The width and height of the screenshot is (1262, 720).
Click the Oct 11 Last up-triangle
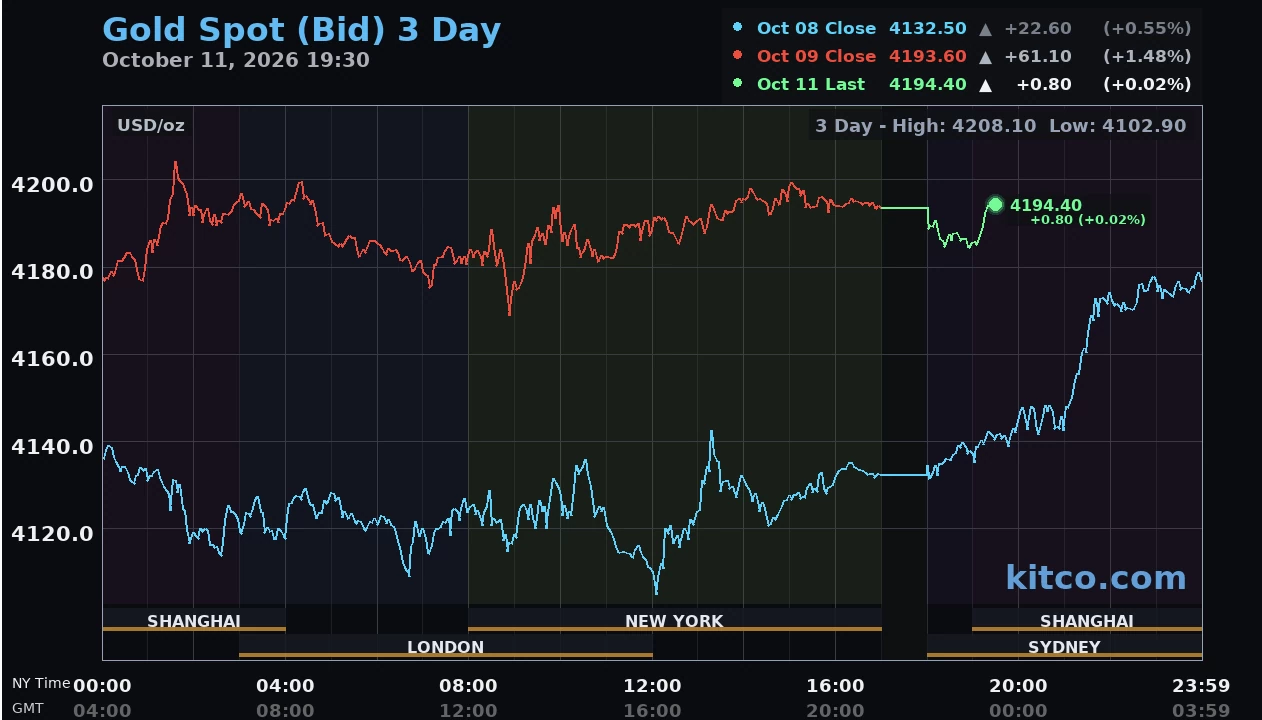click(985, 85)
